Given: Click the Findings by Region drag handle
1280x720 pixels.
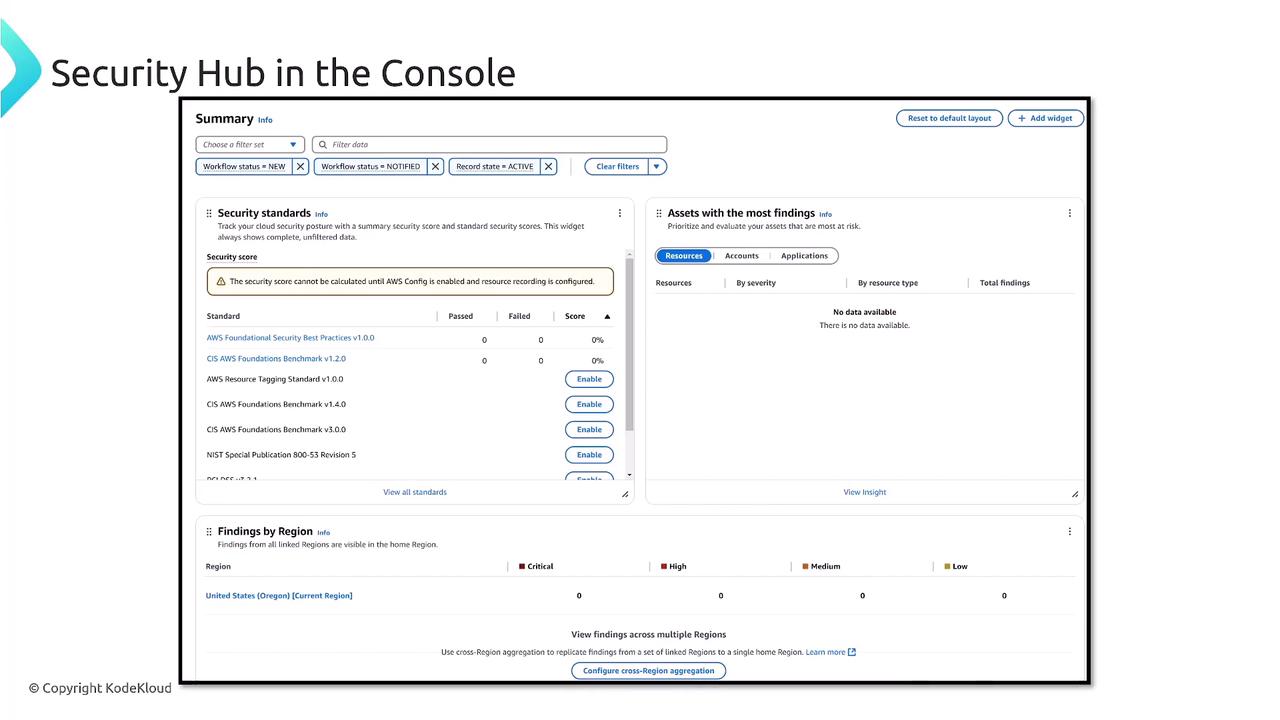Looking at the screenshot, I should coord(209,532).
